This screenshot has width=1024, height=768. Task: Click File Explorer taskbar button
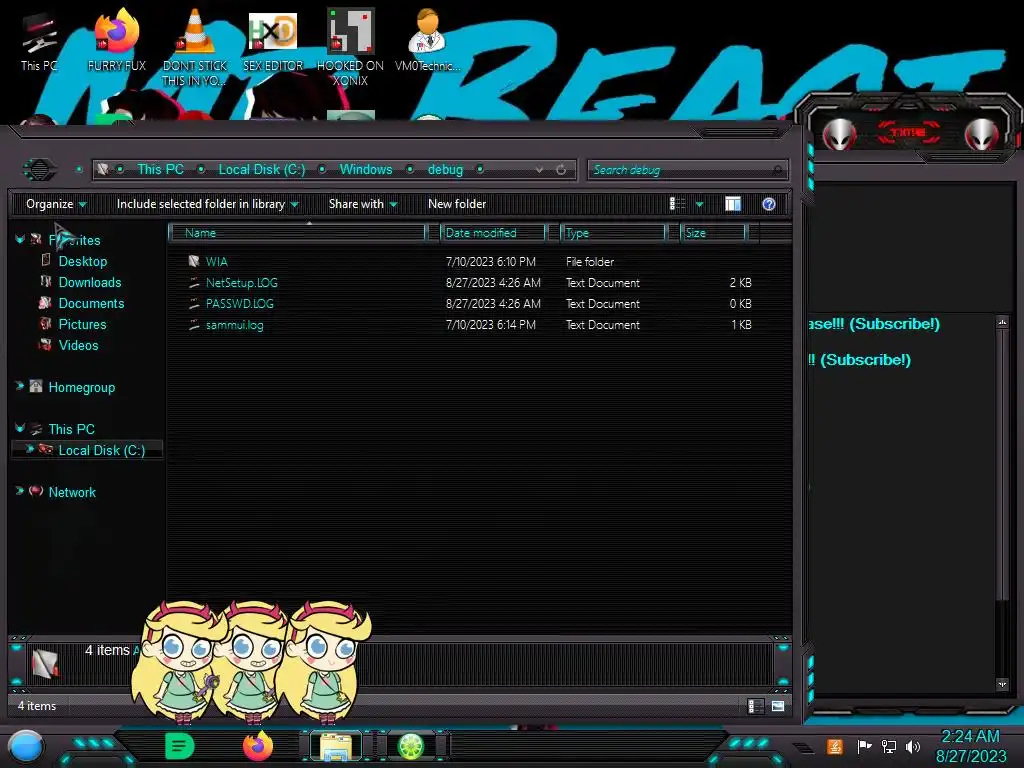pyautogui.click(x=336, y=746)
